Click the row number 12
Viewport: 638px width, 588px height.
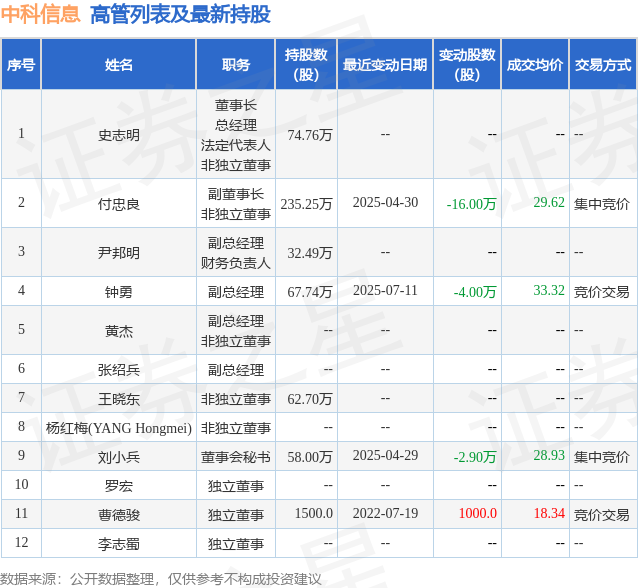(21, 542)
